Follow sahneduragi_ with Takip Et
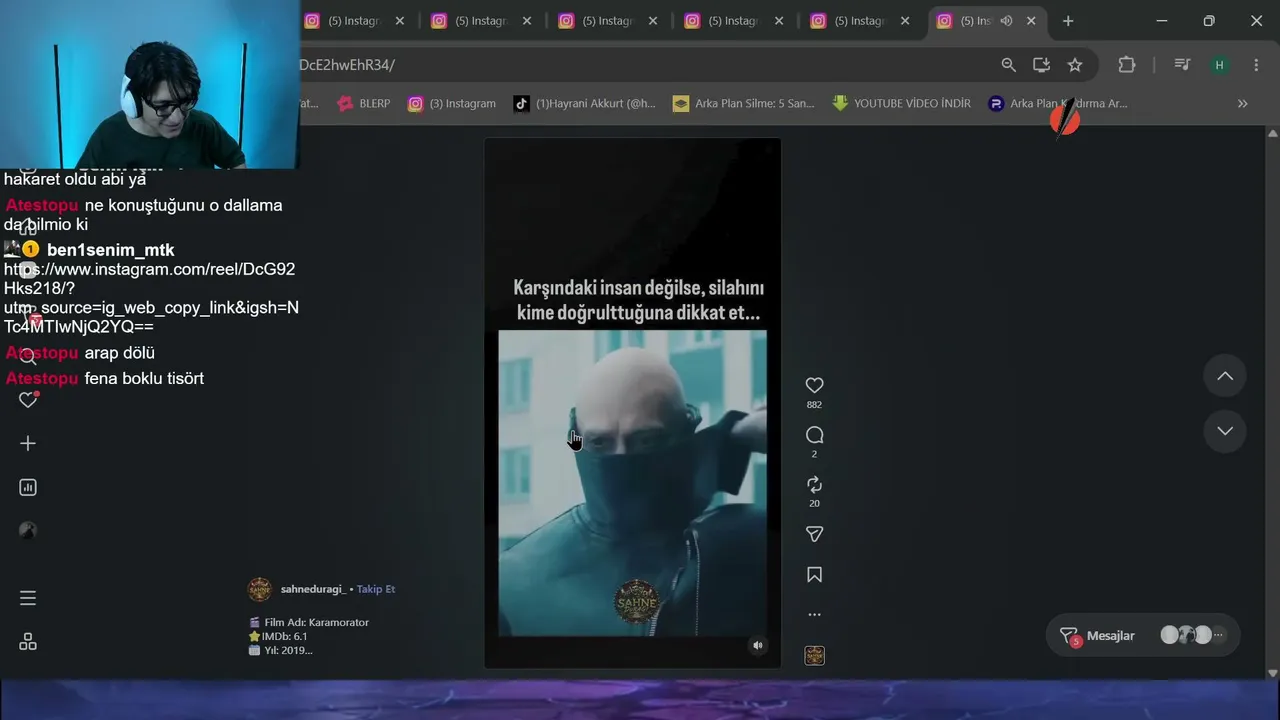 point(376,589)
